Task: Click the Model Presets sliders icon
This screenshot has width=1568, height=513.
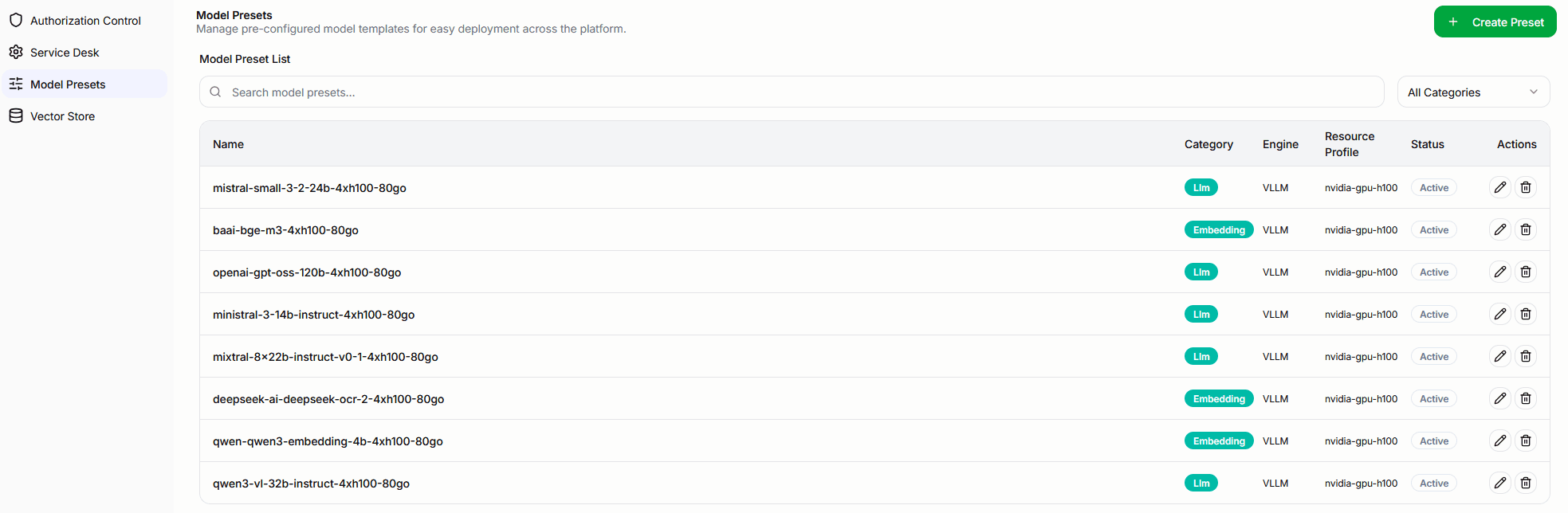Action: click(x=16, y=84)
